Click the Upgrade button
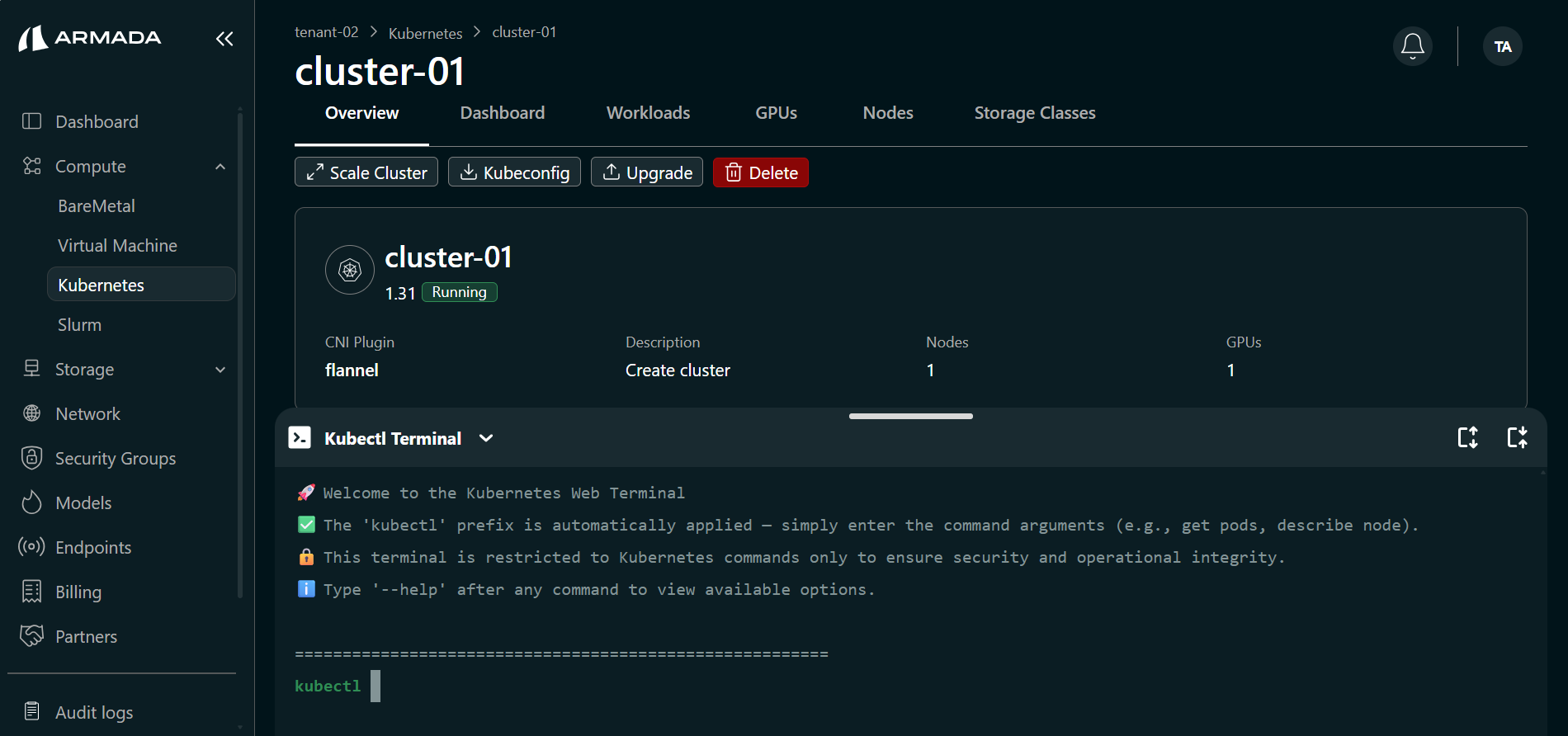 coord(647,172)
